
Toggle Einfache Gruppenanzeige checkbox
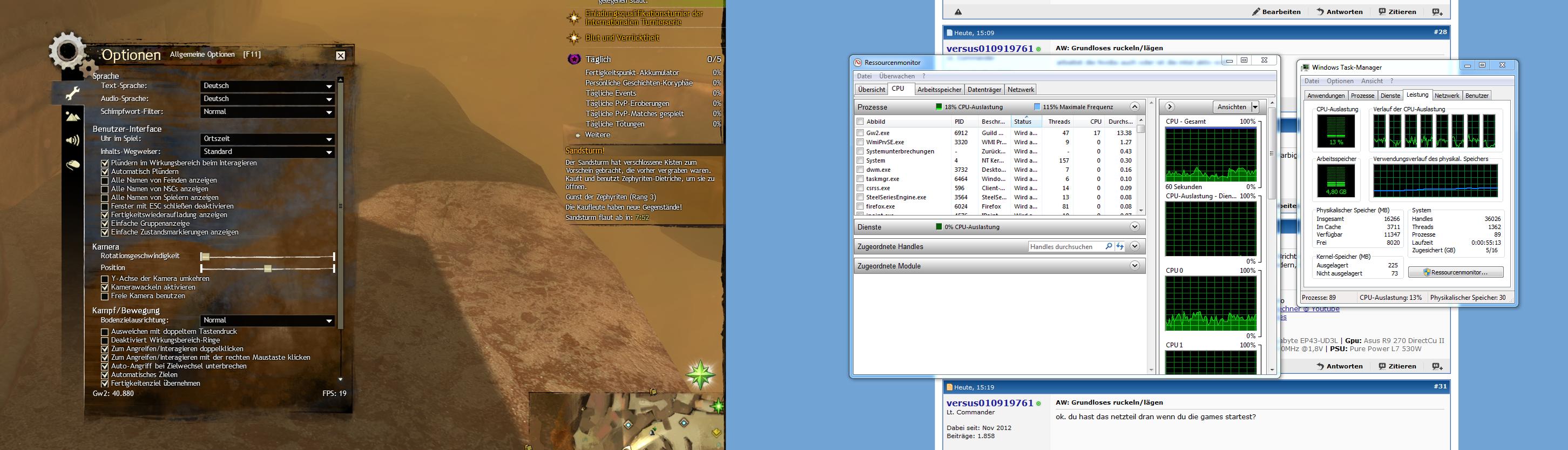pos(105,224)
